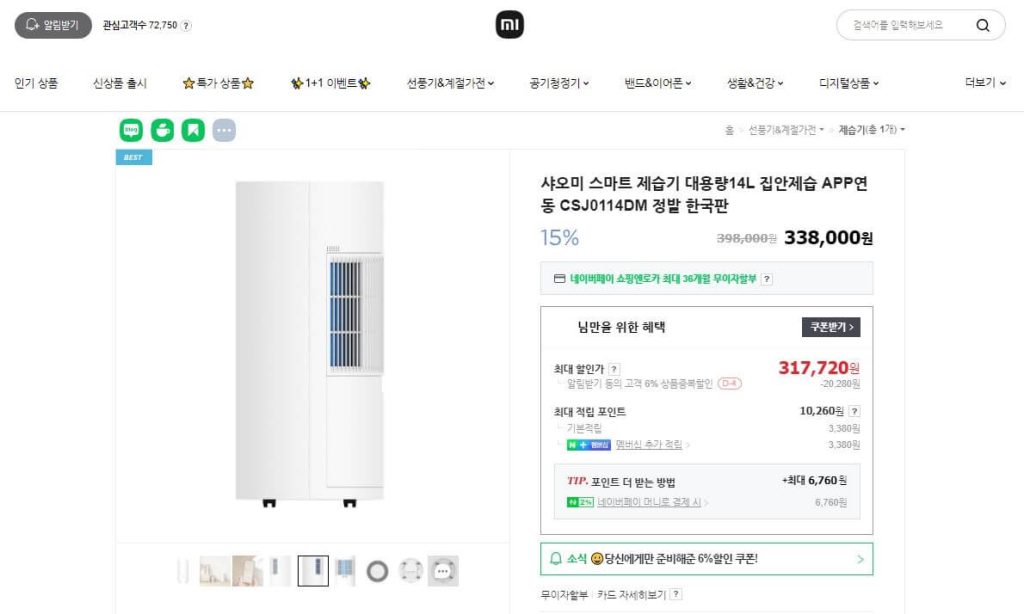
Task: Open the blog via the green Blog icon
Action: point(132,130)
